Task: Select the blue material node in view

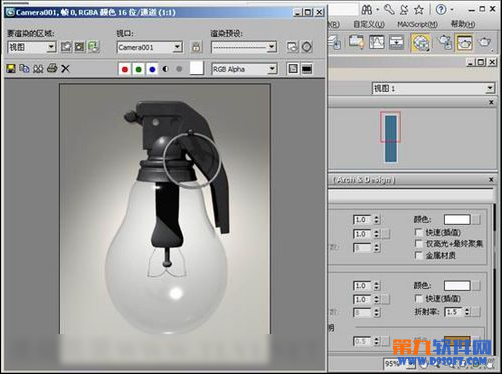Action: 391,138
